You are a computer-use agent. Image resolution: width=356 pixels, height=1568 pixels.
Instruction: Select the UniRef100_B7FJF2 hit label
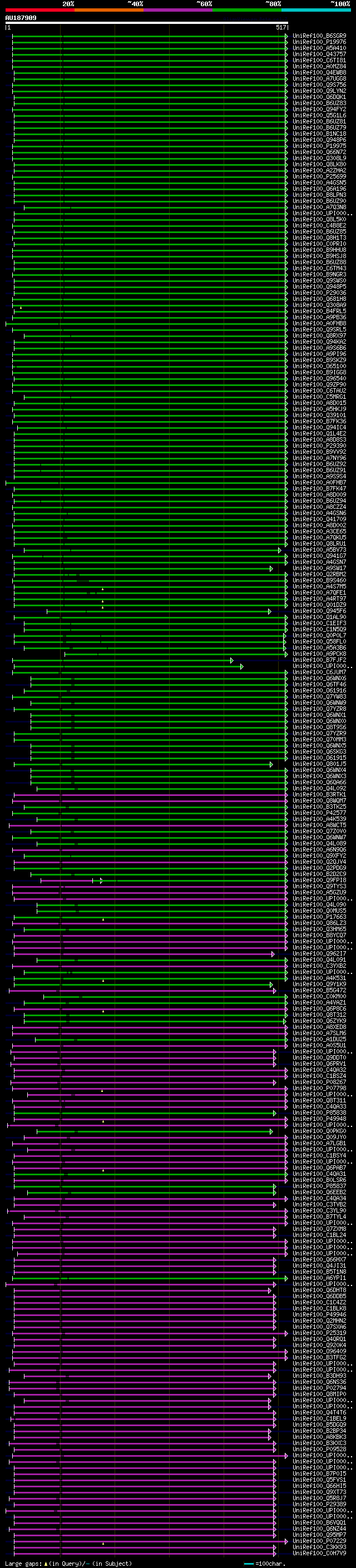[319, 660]
